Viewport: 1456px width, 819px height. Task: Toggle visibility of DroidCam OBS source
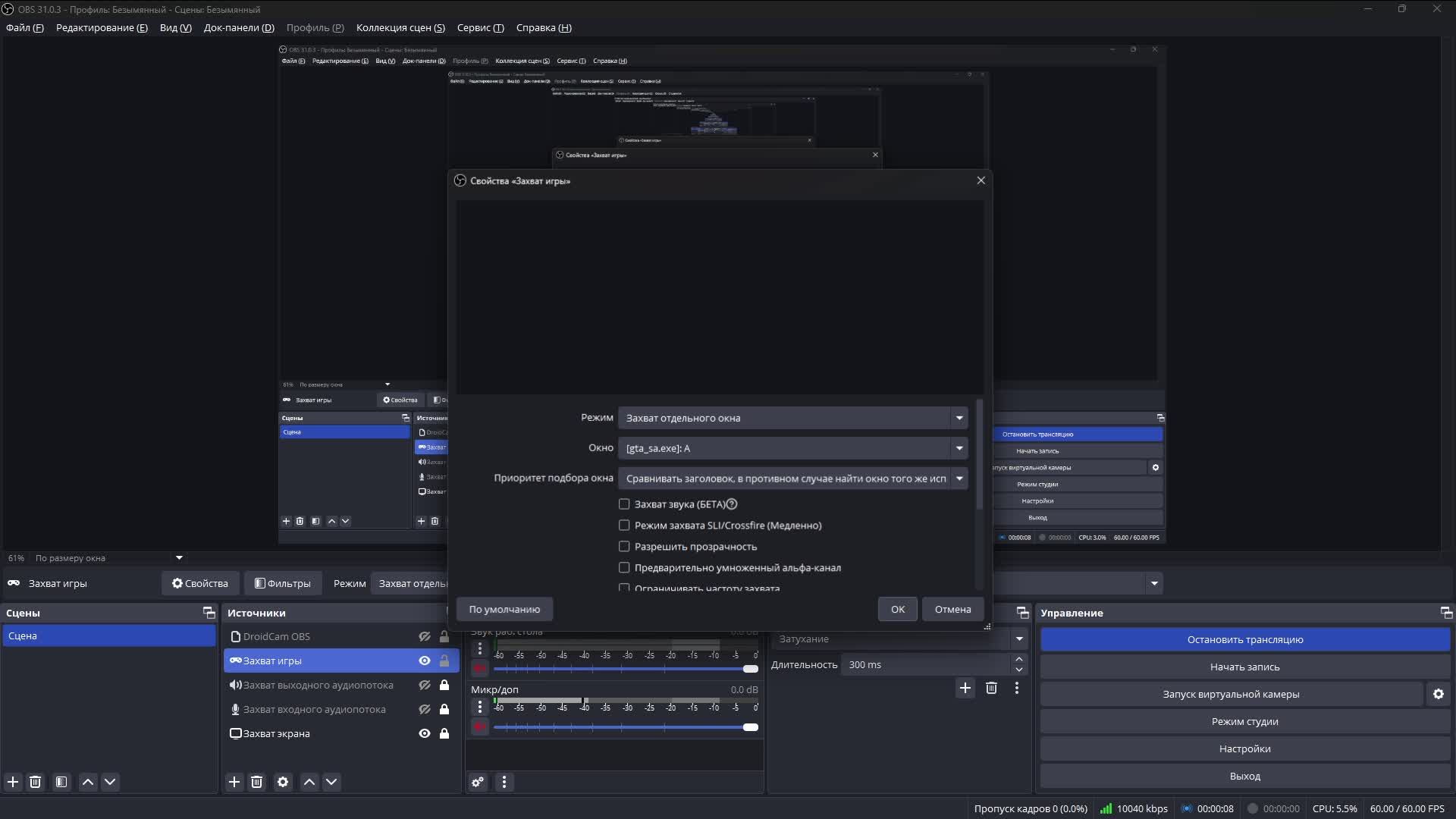(x=425, y=636)
